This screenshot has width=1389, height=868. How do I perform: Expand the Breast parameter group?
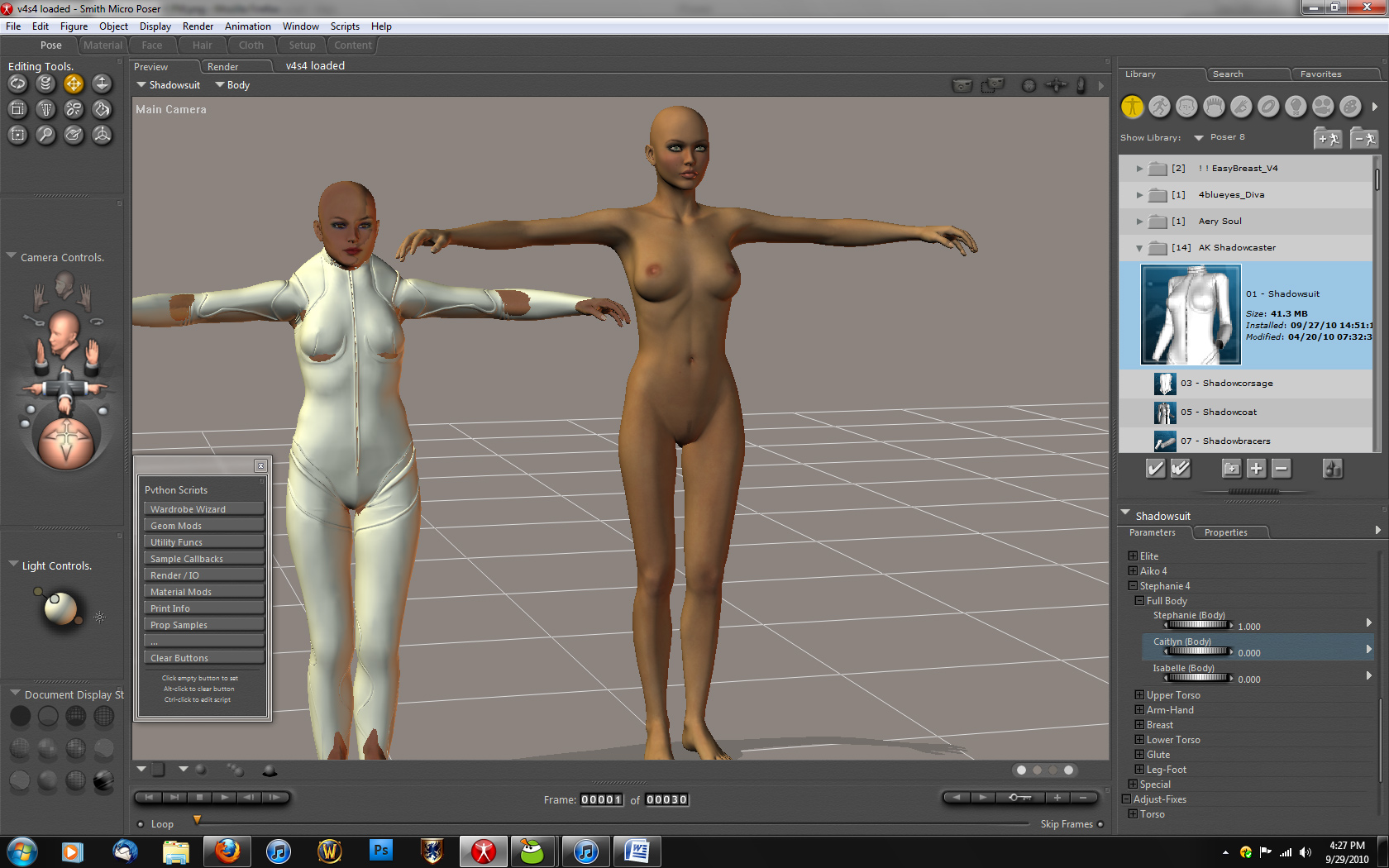1139,725
